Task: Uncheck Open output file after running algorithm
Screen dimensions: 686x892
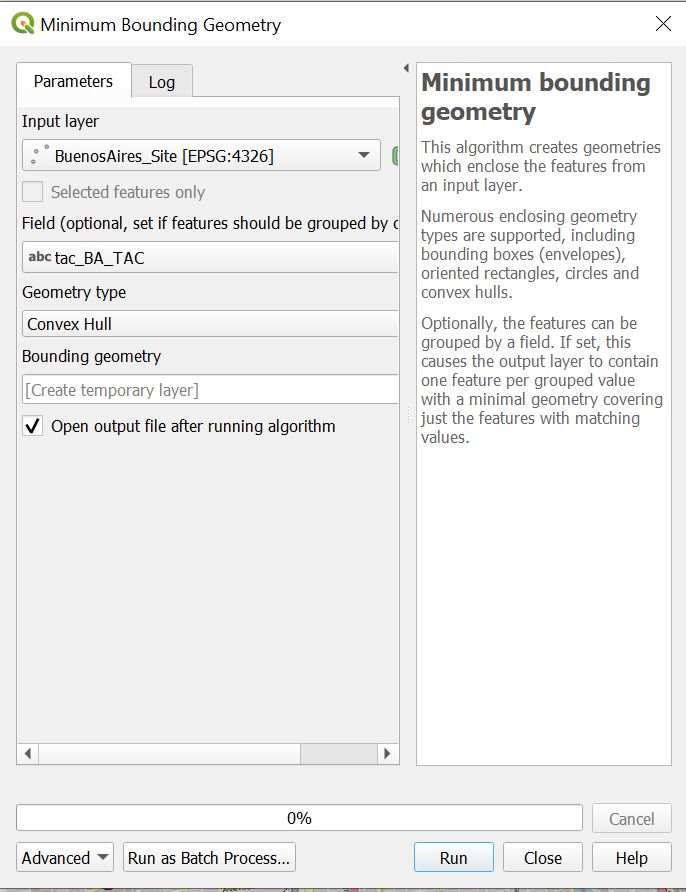Action: click(31, 426)
